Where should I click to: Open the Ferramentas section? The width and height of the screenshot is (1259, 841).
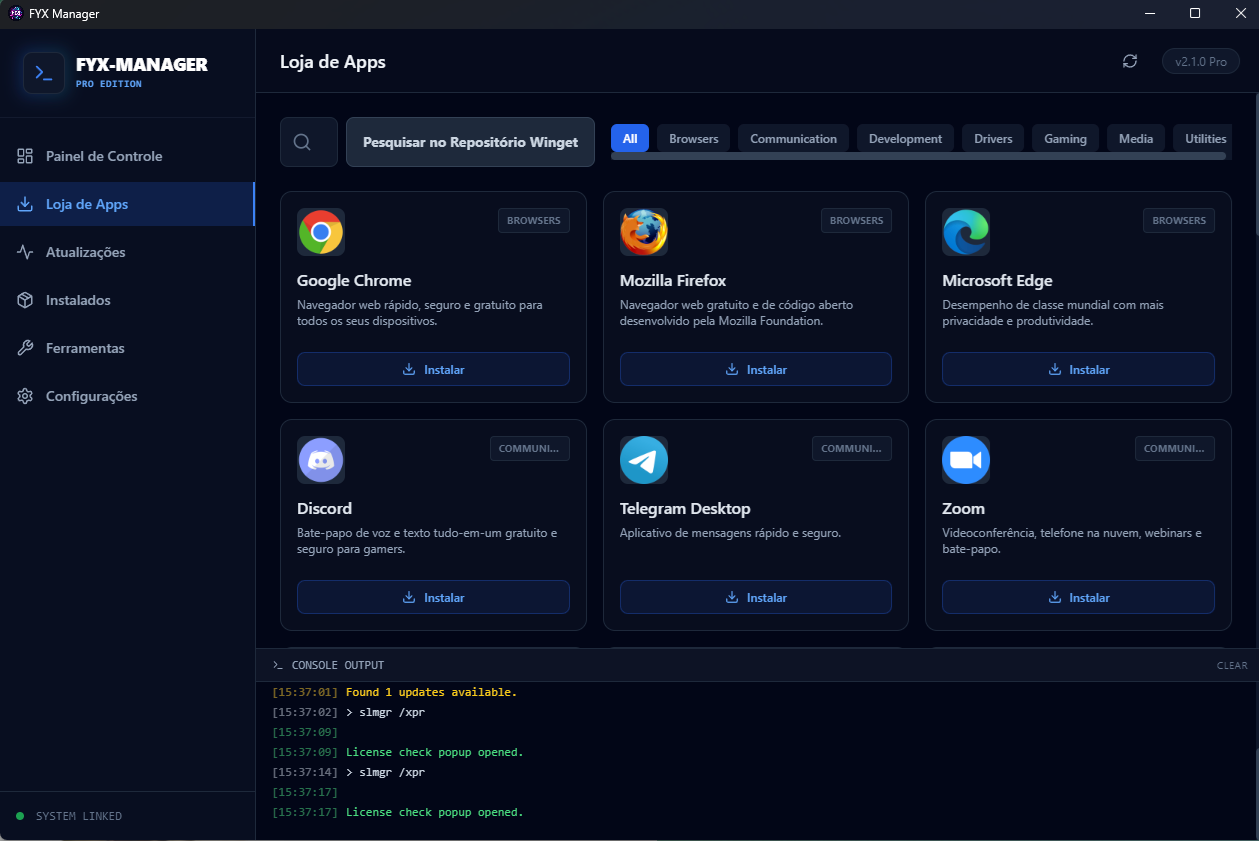(x=84, y=348)
